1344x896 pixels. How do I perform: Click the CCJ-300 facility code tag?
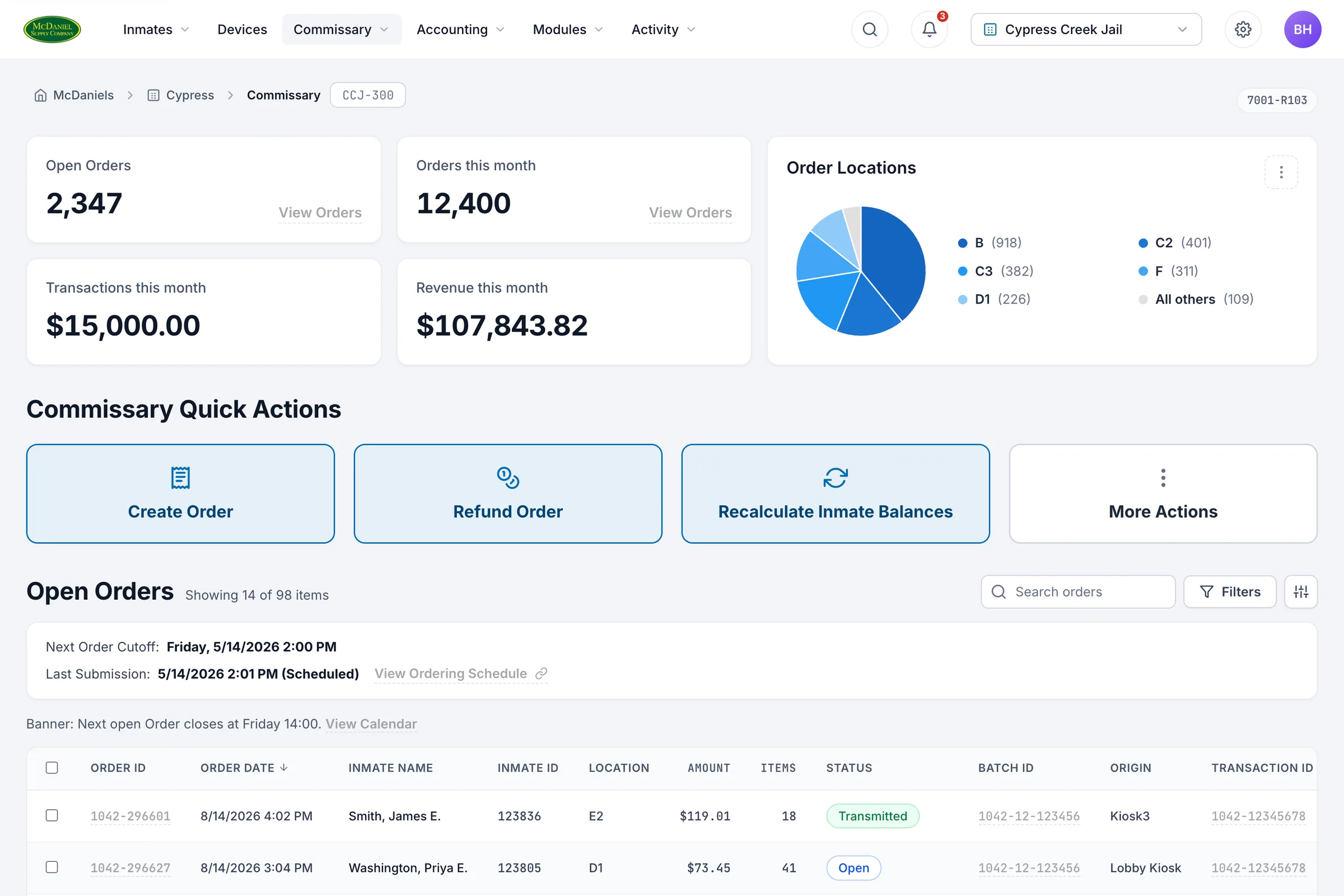[x=368, y=95]
